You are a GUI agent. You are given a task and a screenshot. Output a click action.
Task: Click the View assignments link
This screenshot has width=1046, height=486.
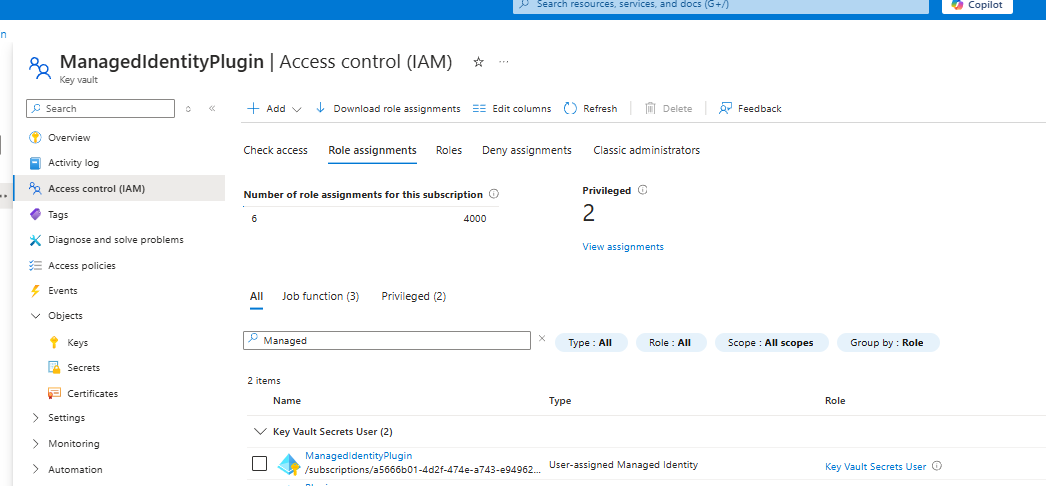tap(623, 247)
